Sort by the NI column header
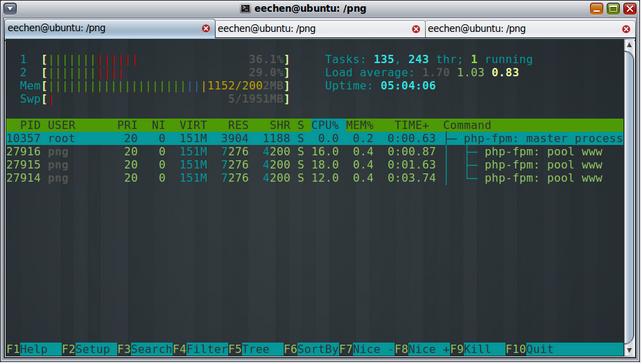This screenshot has height=364, width=642. pos(158,125)
